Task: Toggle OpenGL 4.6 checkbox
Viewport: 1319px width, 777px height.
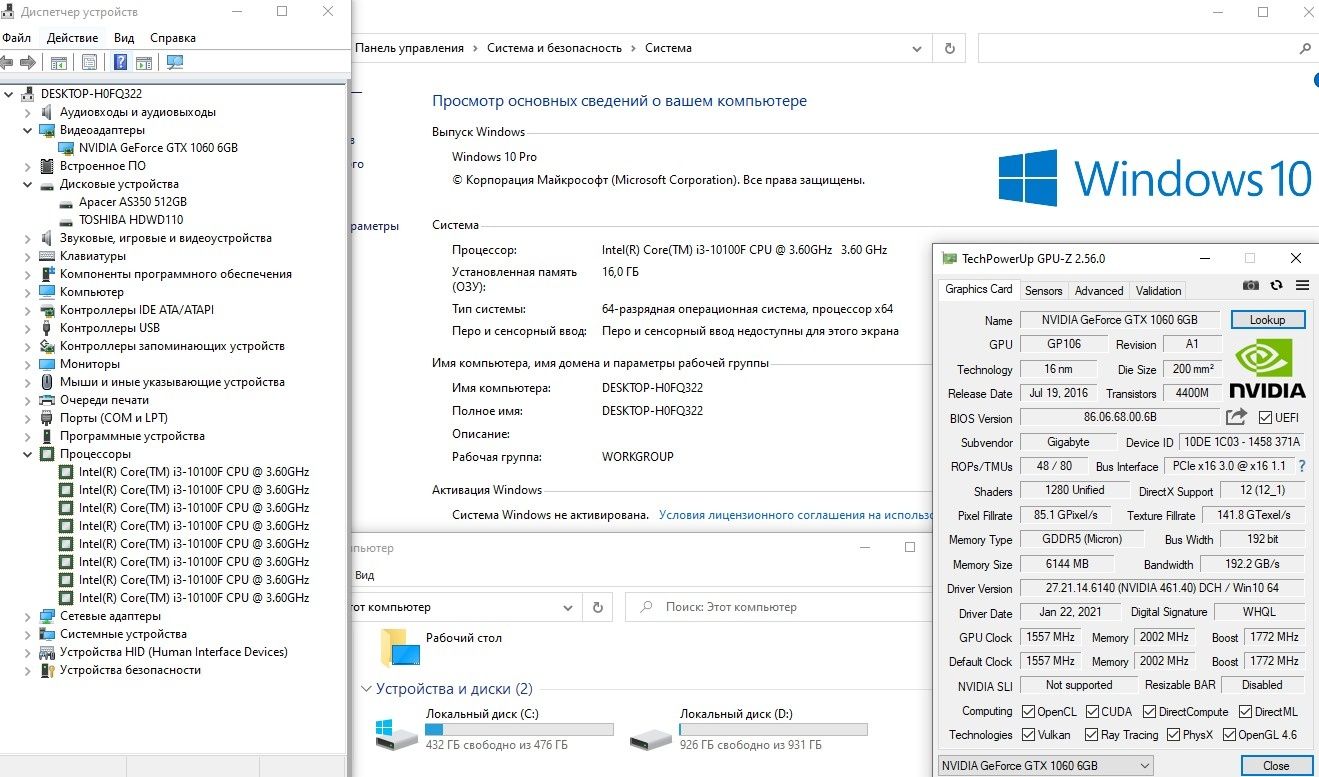Action: 1228,735
